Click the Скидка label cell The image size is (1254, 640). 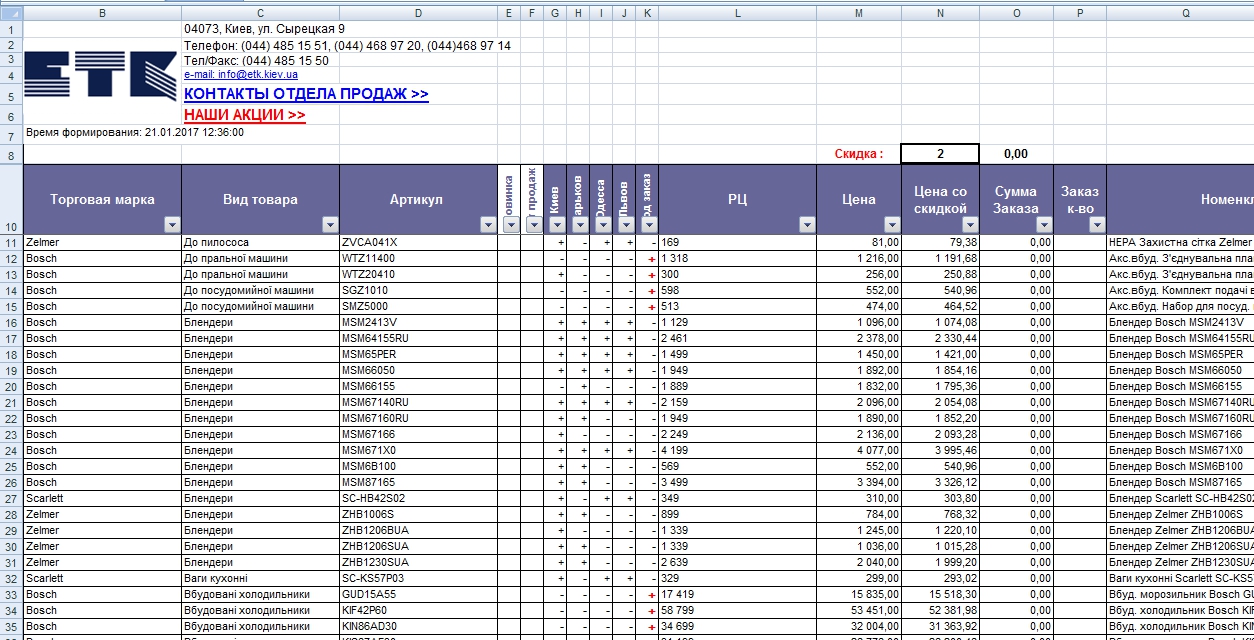(859, 154)
